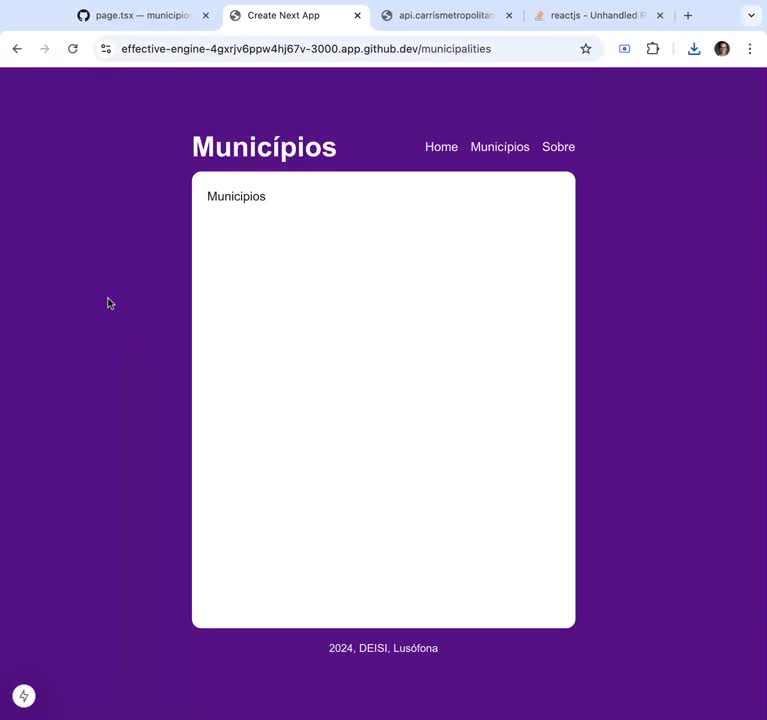Switch to the page.tsx GitHub tab
767x720 pixels.
pos(142,16)
